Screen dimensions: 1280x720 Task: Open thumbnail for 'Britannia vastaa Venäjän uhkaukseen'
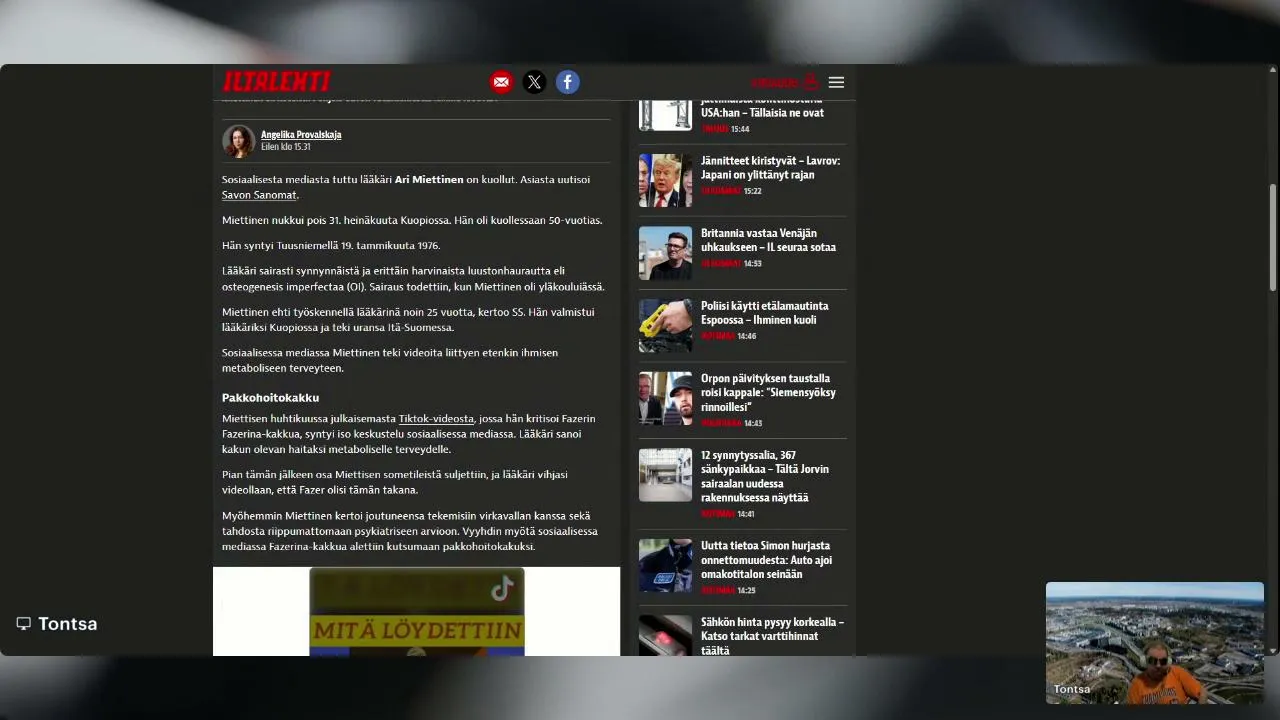click(665, 253)
